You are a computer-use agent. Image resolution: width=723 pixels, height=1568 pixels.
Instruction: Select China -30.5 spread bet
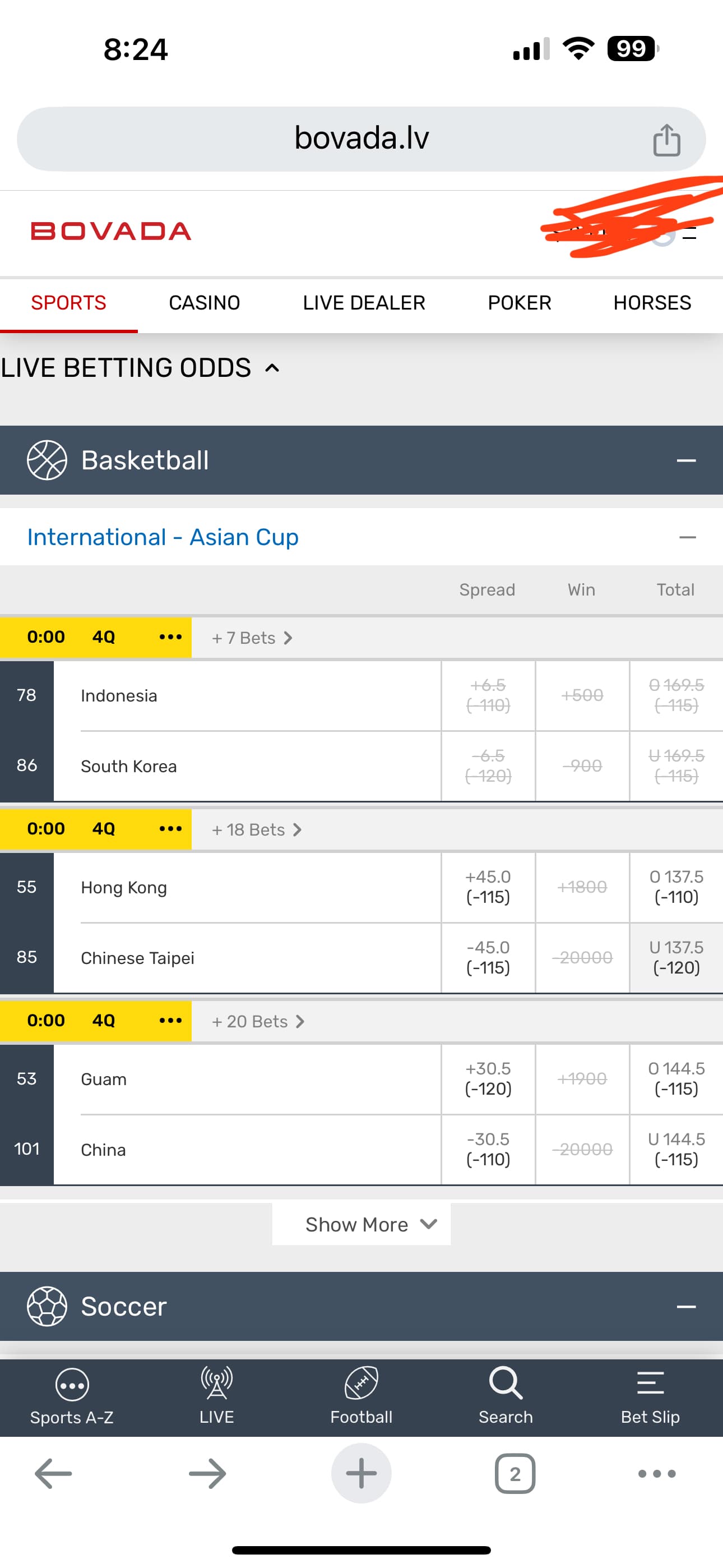click(x=488, y=1149)
